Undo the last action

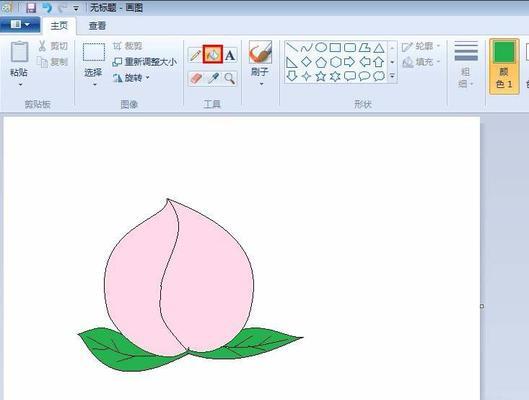[47, 7]
